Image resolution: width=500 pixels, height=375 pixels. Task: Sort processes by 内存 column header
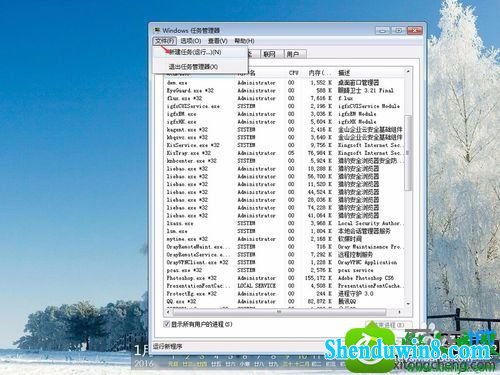tap(319, 73)
